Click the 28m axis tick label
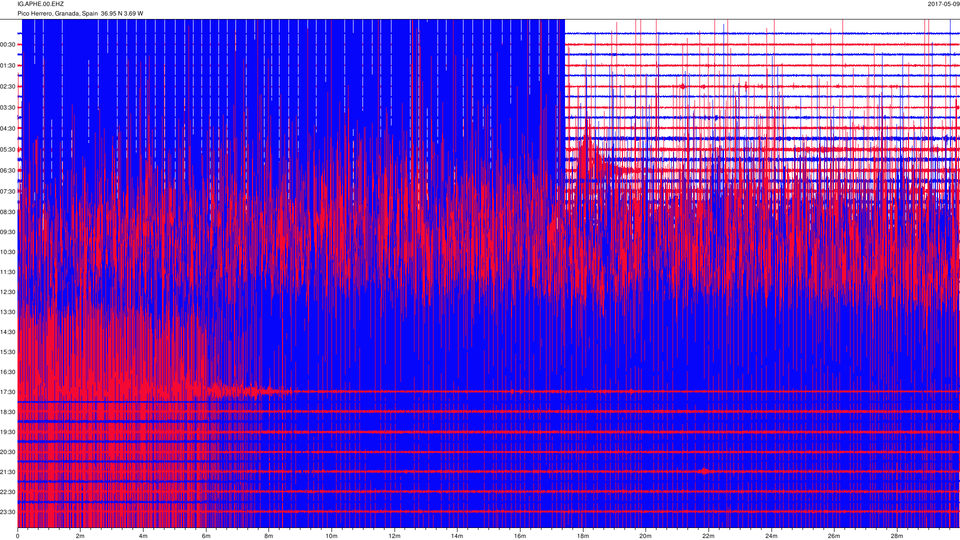 click(896, 536)
